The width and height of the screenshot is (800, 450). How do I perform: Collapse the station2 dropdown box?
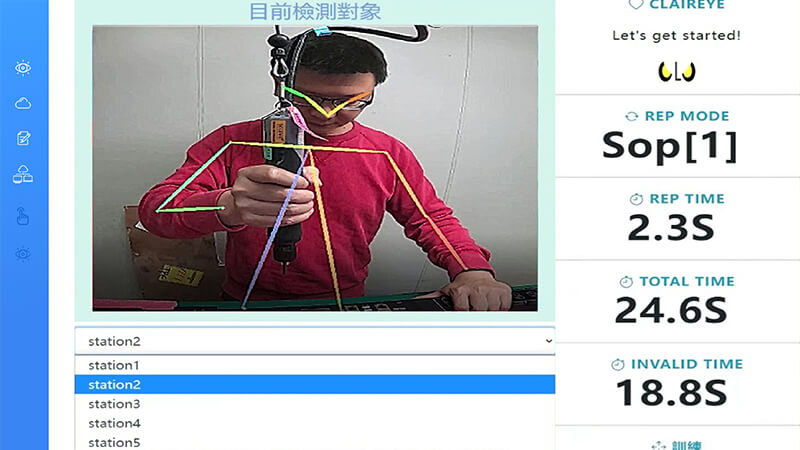tap(315, 341)
